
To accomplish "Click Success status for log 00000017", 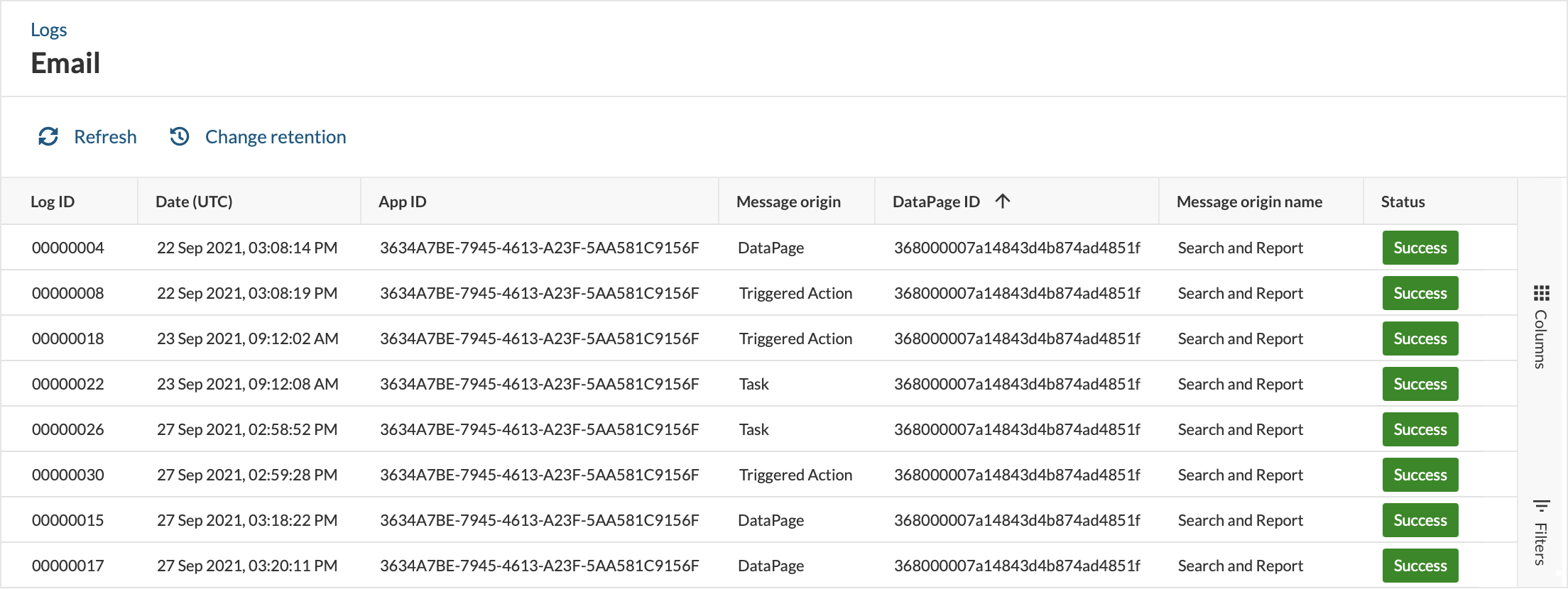I will [x=1420, y=566].
